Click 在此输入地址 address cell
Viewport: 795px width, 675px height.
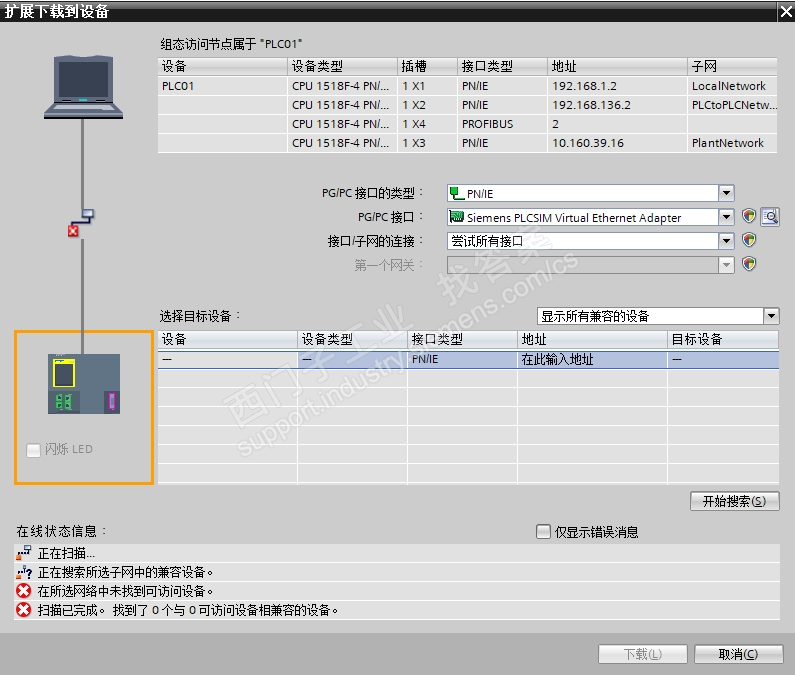click(592, 360)
